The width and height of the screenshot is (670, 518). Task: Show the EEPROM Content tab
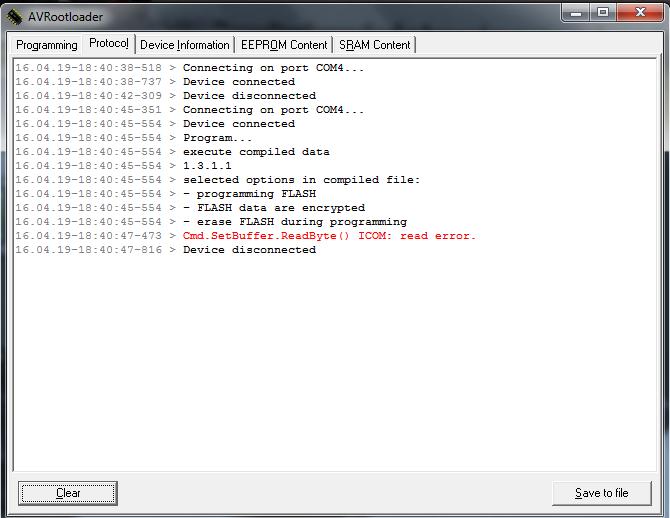tap(284, 45)
